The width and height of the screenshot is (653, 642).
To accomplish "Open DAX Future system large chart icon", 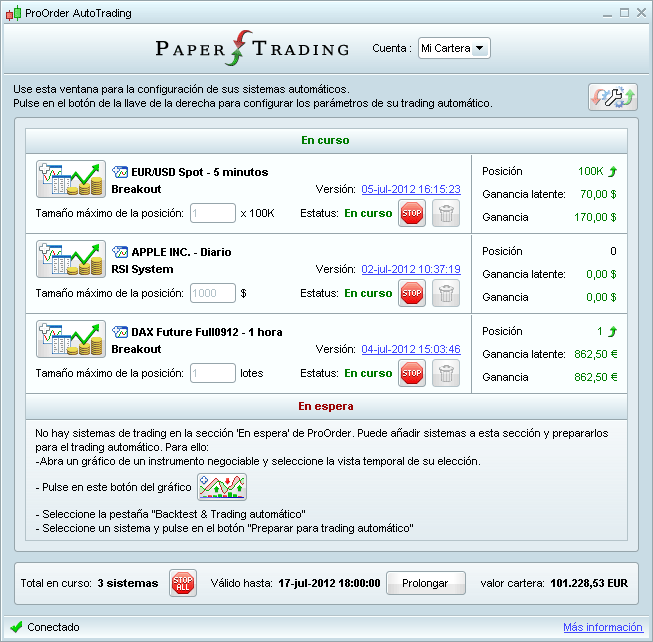I will (71, 339).
